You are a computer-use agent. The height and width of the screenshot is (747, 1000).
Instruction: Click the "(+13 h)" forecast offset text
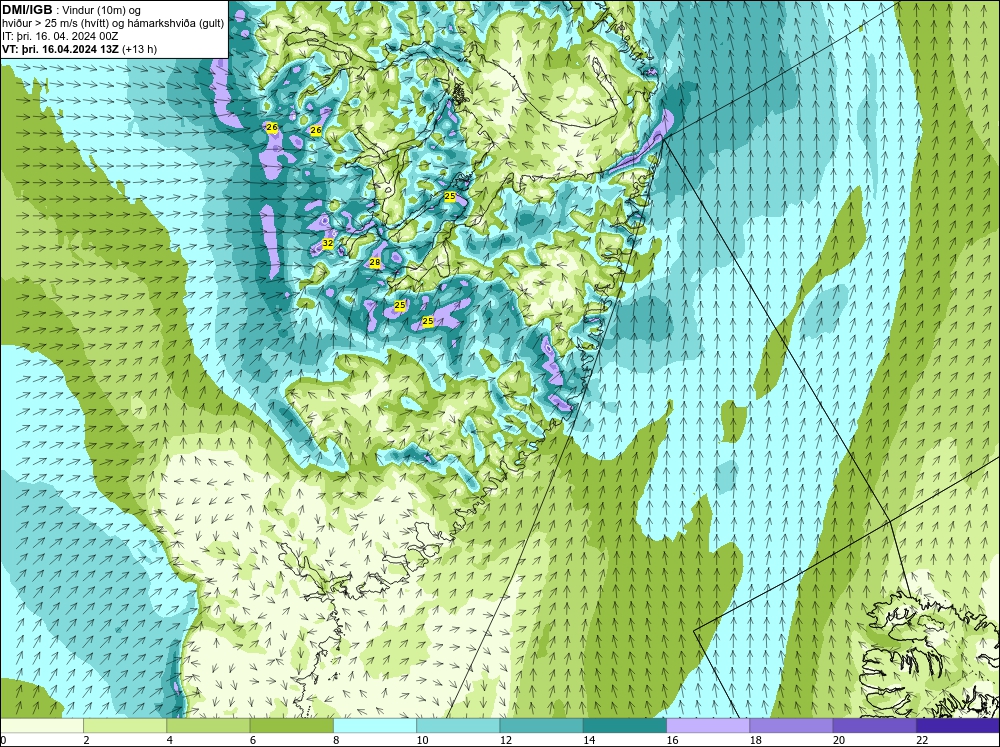coord(138,49)
